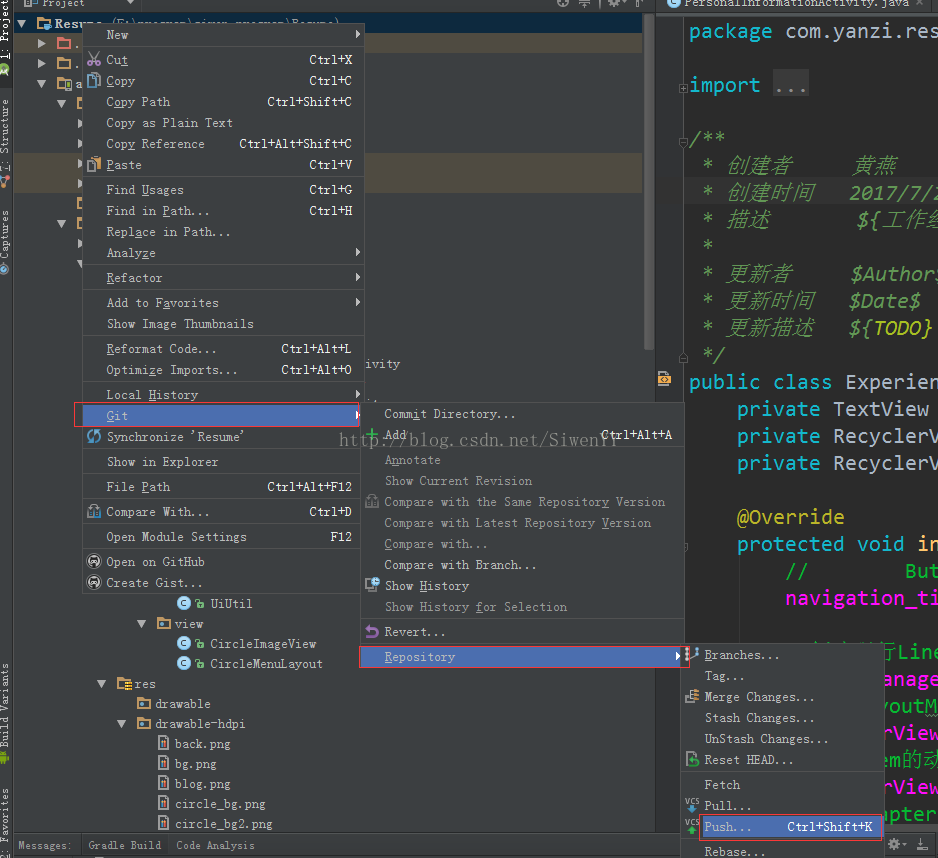938x858 pixels.
Task: Click the gutter layout-file icon beside class declaration
Action: [x=664, y=379]
